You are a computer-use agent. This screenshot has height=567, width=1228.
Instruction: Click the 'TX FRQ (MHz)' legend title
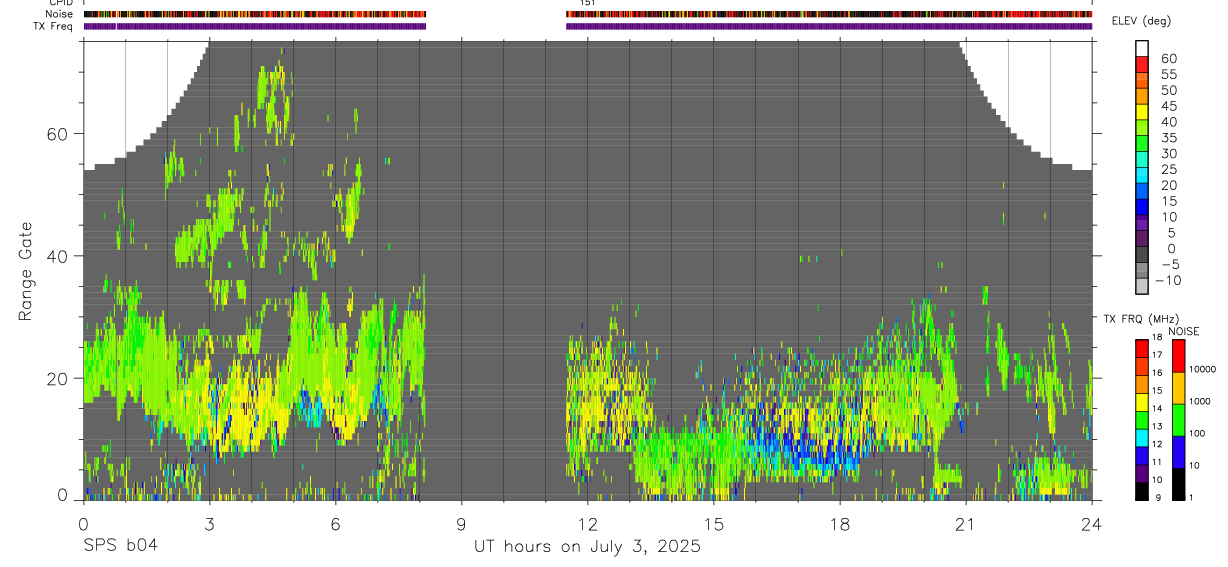pyautogui.click(x=1141, y=319)
